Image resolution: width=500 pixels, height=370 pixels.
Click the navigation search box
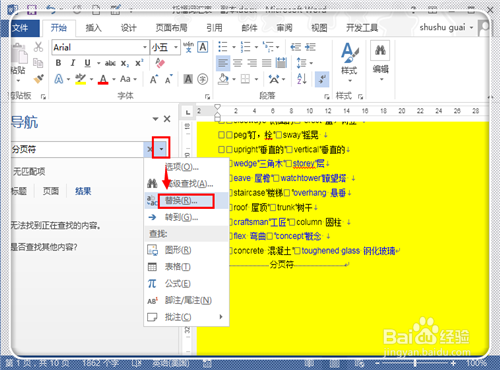[x=77, y=149]
